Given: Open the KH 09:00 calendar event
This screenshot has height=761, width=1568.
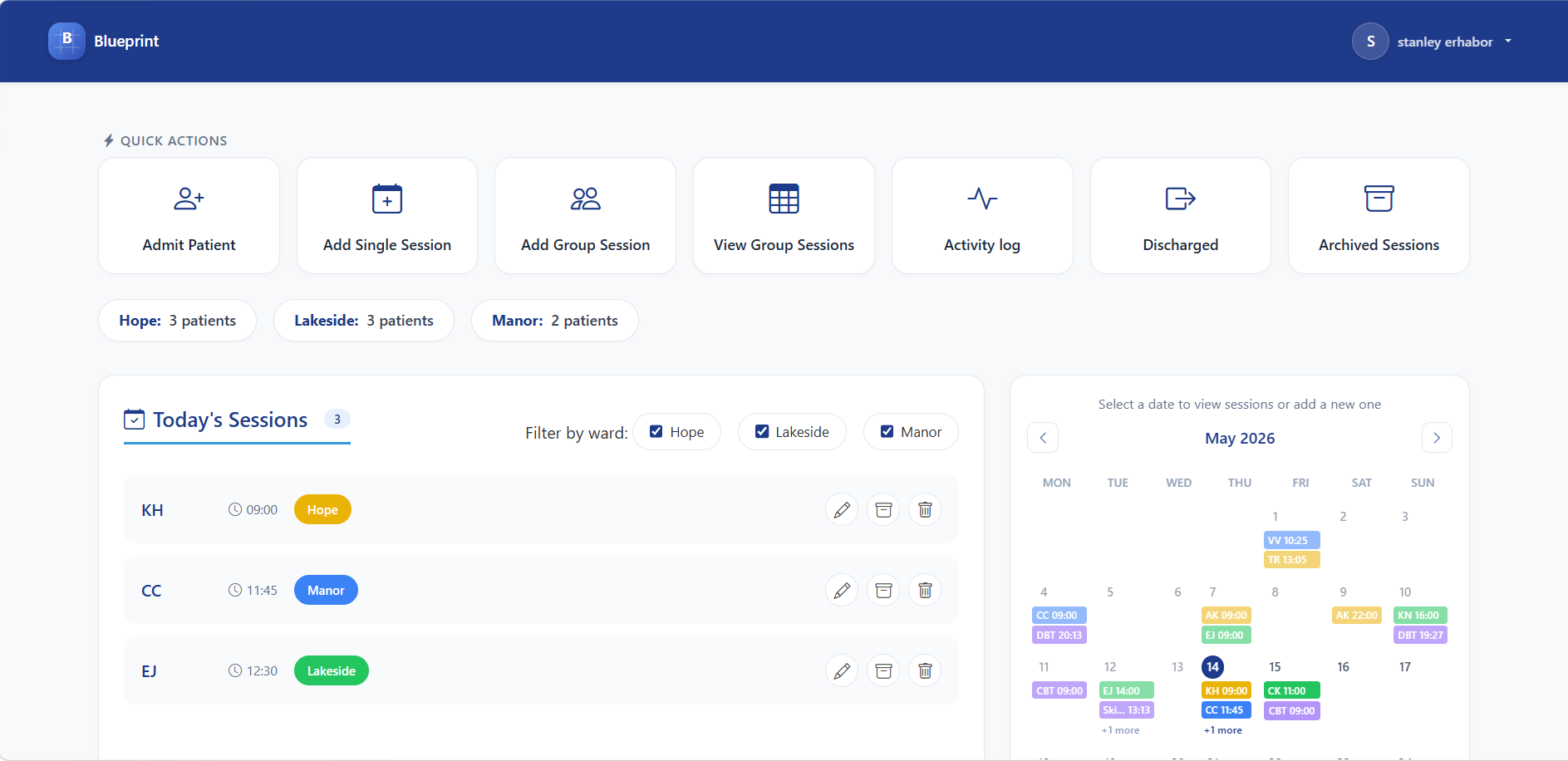Looking at the screenshot, I should (x=1226, y=691).
